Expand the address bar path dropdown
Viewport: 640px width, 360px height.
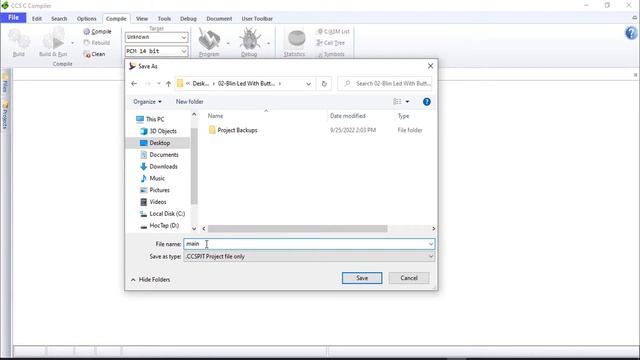[x=308, y=84]
